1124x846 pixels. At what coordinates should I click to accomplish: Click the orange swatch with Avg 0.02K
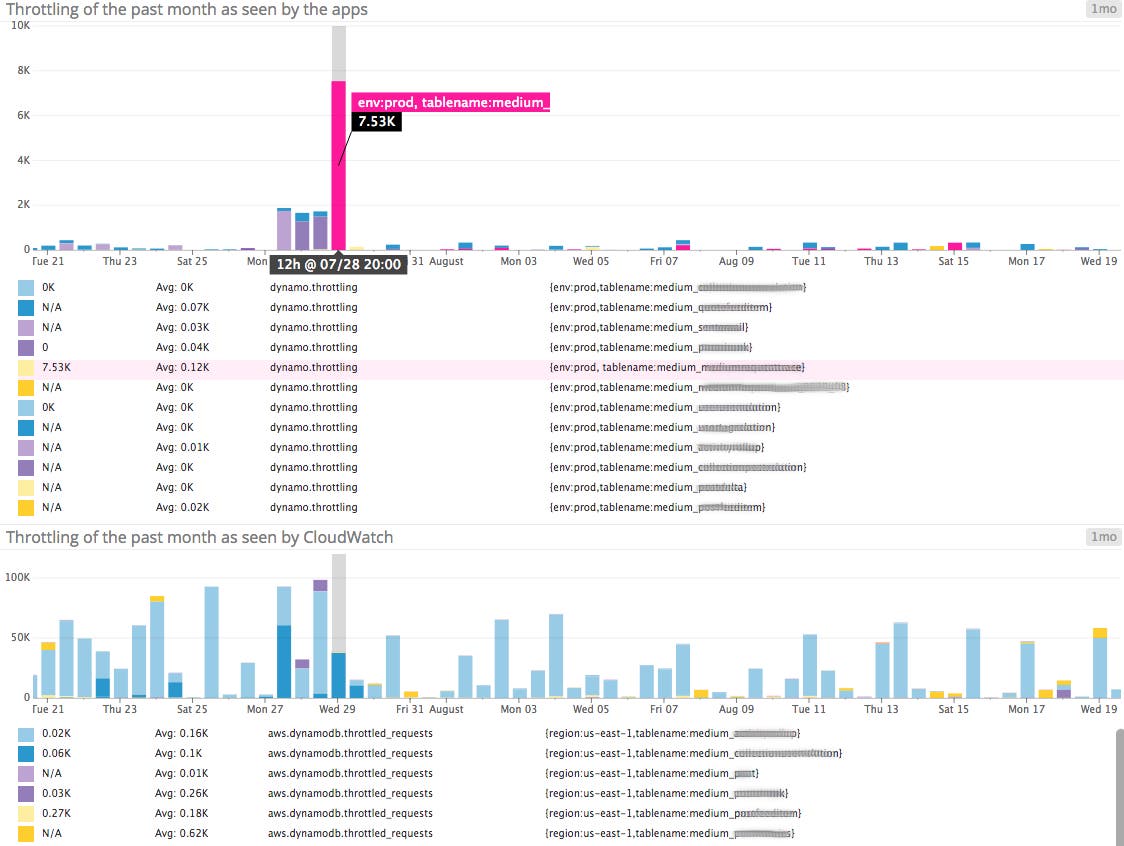pyautogui.click(x=26, y=508)
